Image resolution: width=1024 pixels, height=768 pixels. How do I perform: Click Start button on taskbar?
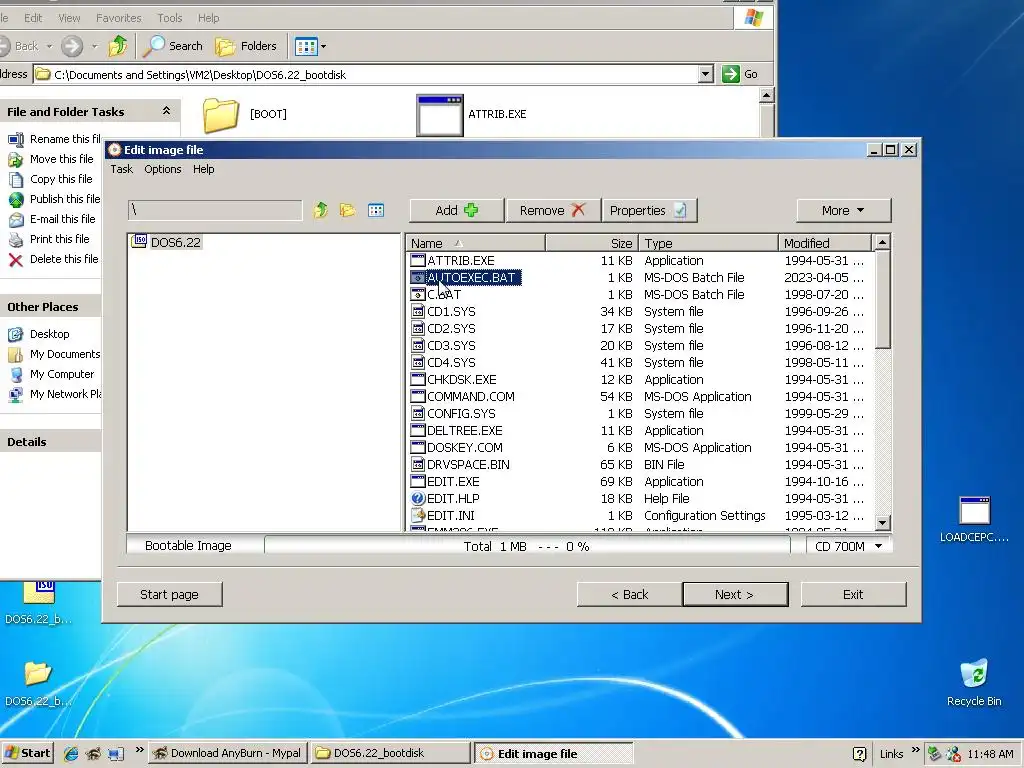click(27, 753)
